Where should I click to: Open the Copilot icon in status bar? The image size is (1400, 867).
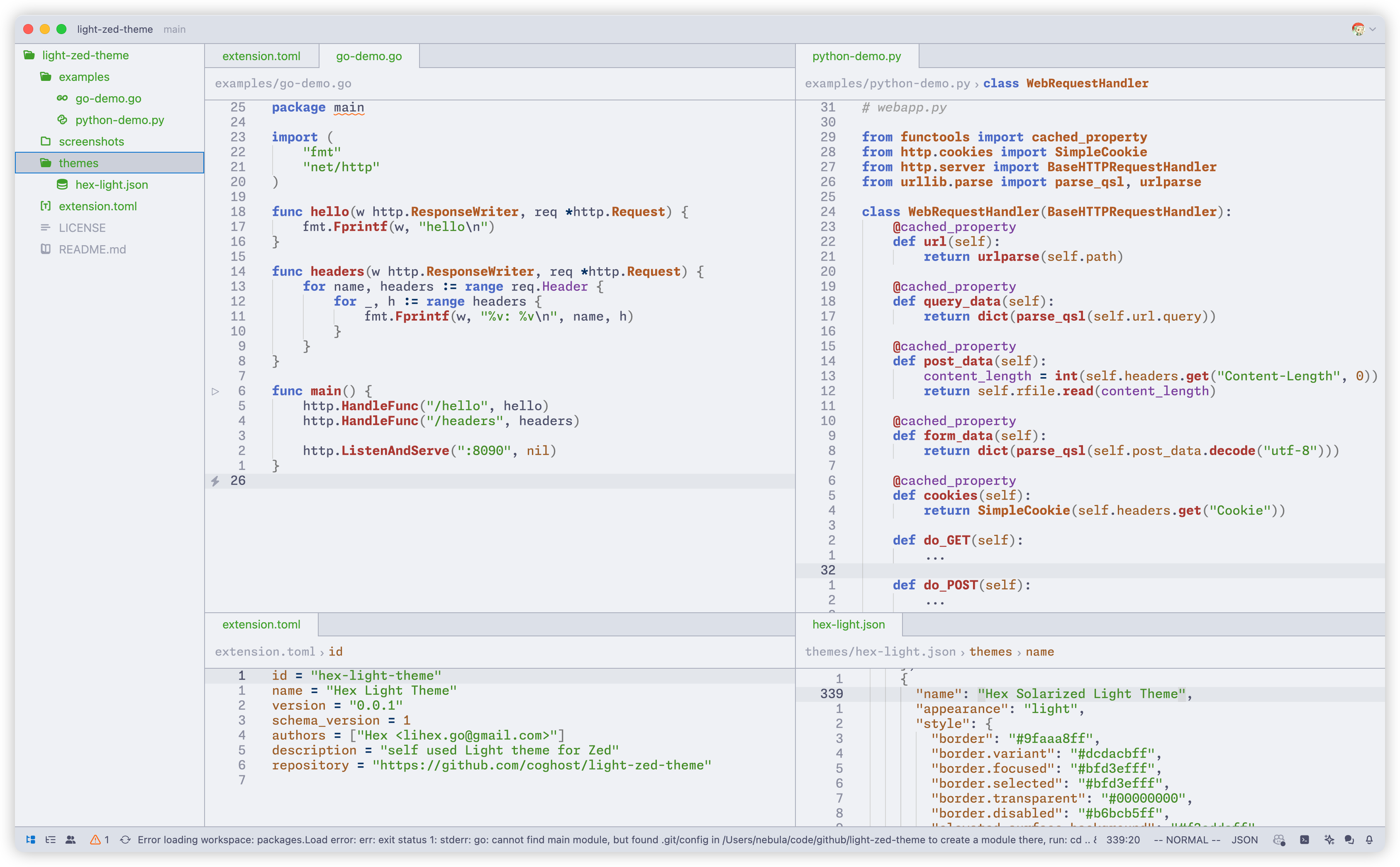point(1279,840)
